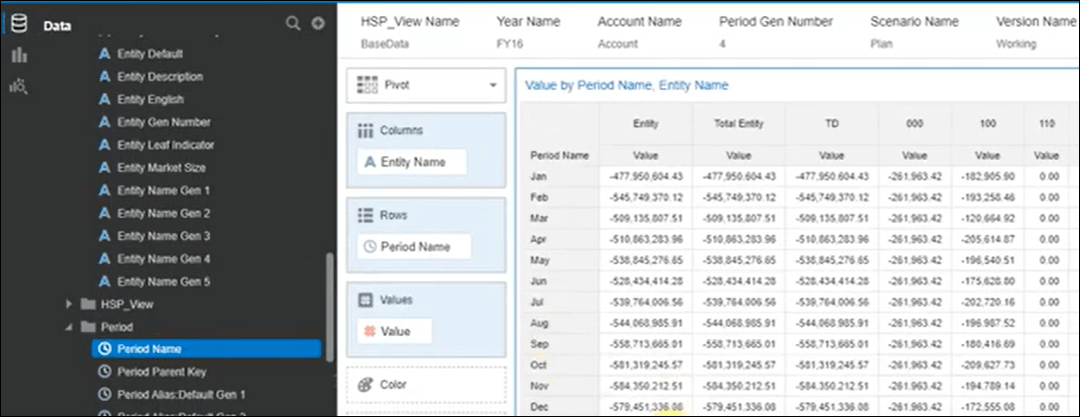Click the add data plus icon

click(318, 23)
